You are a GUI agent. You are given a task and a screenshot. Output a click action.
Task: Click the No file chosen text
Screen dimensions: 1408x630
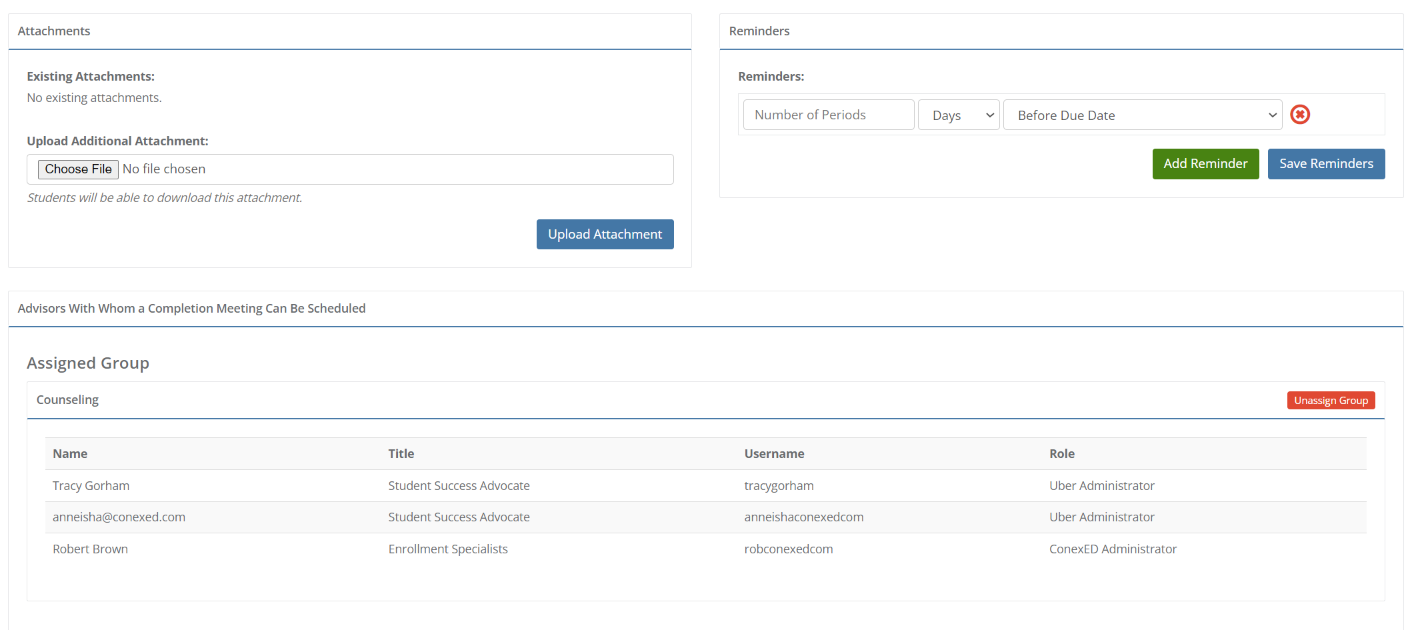164,169
